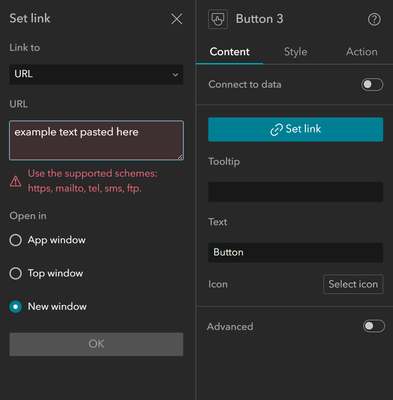Confirm with the OK button

click(x=96, y=344)
